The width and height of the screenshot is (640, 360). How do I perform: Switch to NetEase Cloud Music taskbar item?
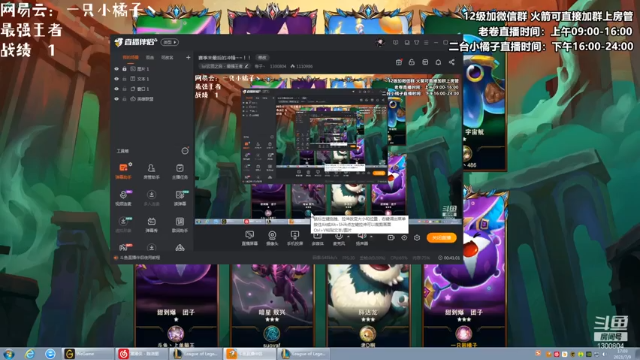pos(141,354)
